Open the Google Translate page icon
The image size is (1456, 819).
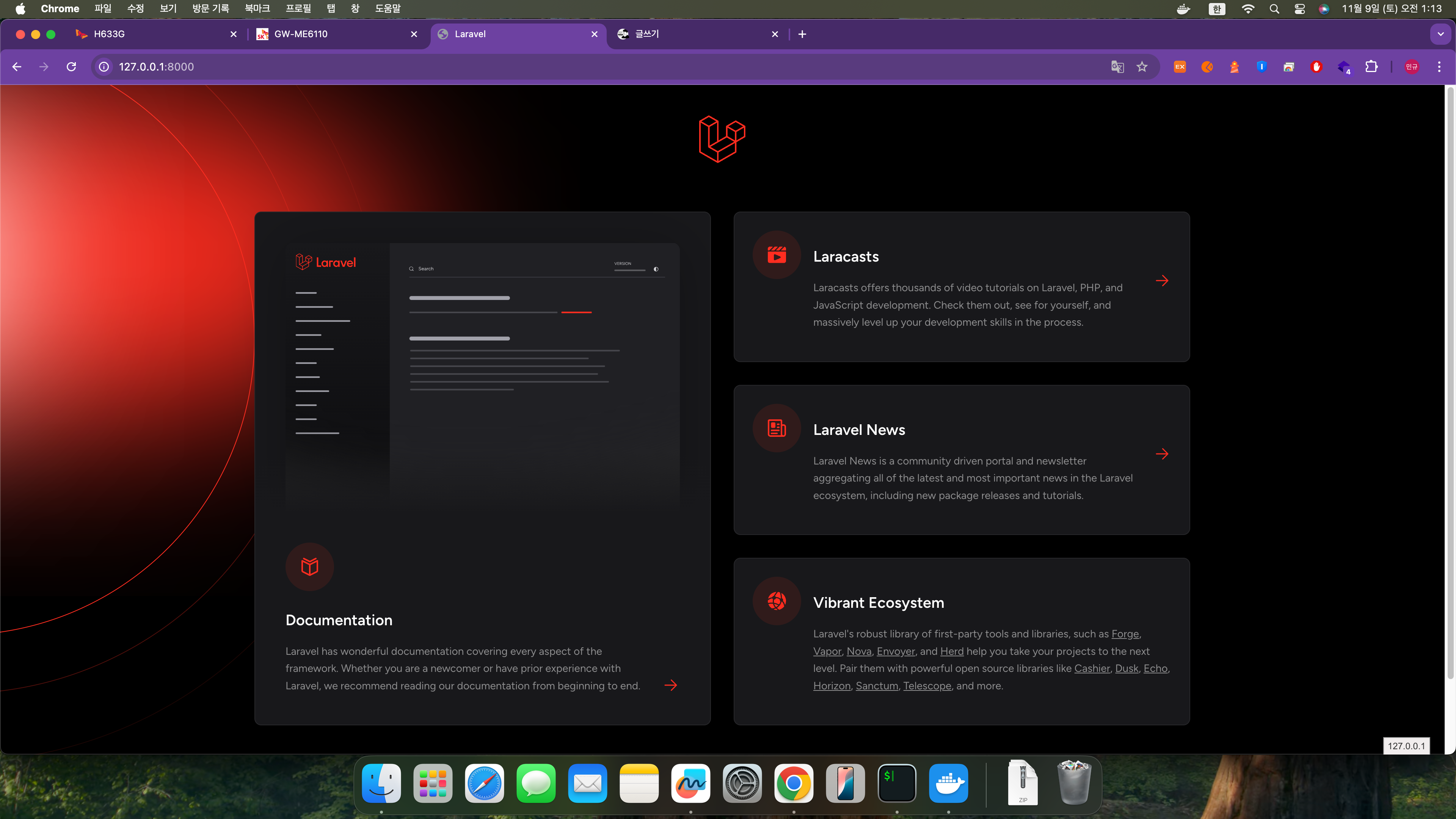1117,67
